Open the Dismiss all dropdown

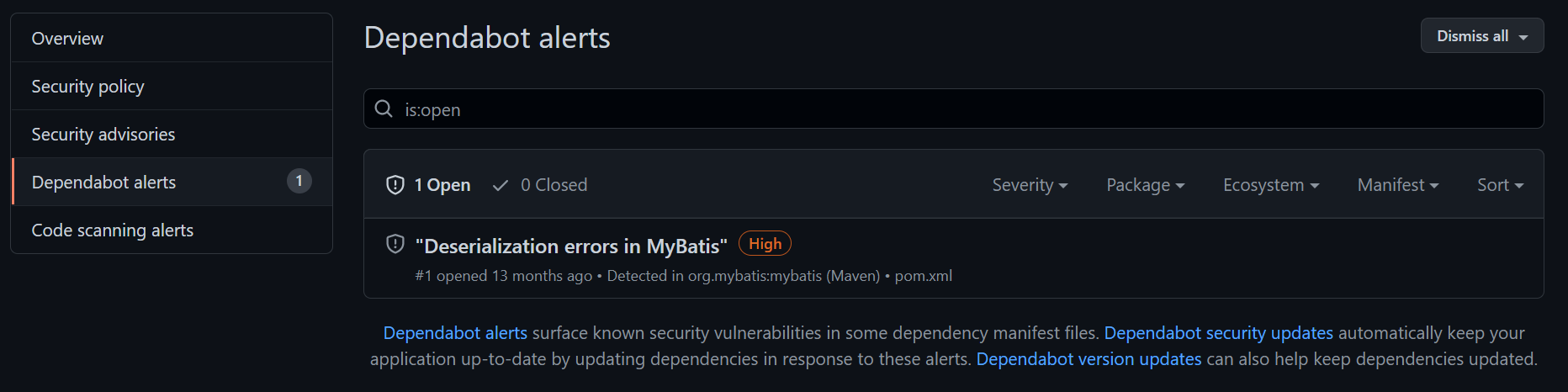pos(1481,36)
